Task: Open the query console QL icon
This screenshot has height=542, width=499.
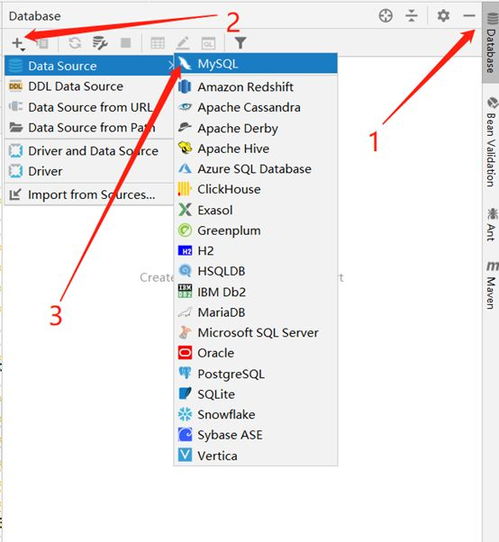Action: [208, 43]
